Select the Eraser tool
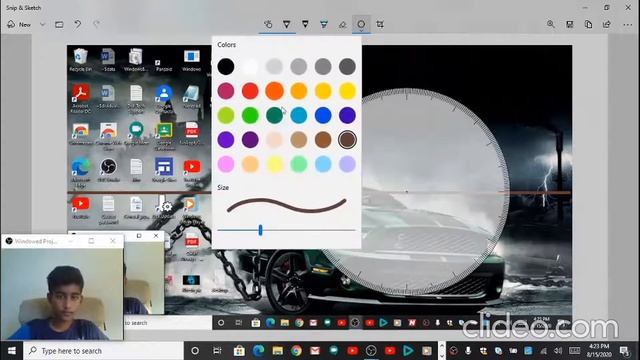The height and width of the screenshot is (360, 640). (342, 24)
